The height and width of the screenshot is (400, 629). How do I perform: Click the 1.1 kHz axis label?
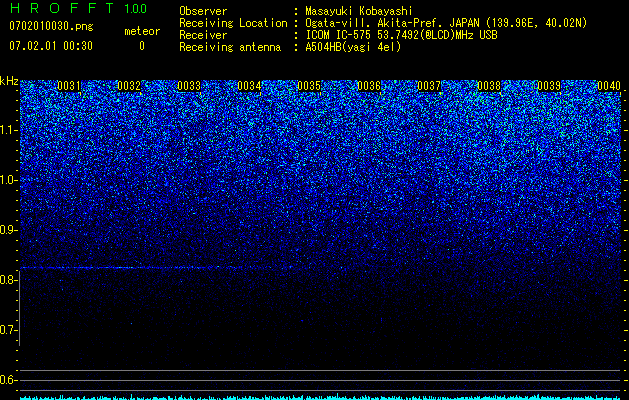click(x=9, y=130)
